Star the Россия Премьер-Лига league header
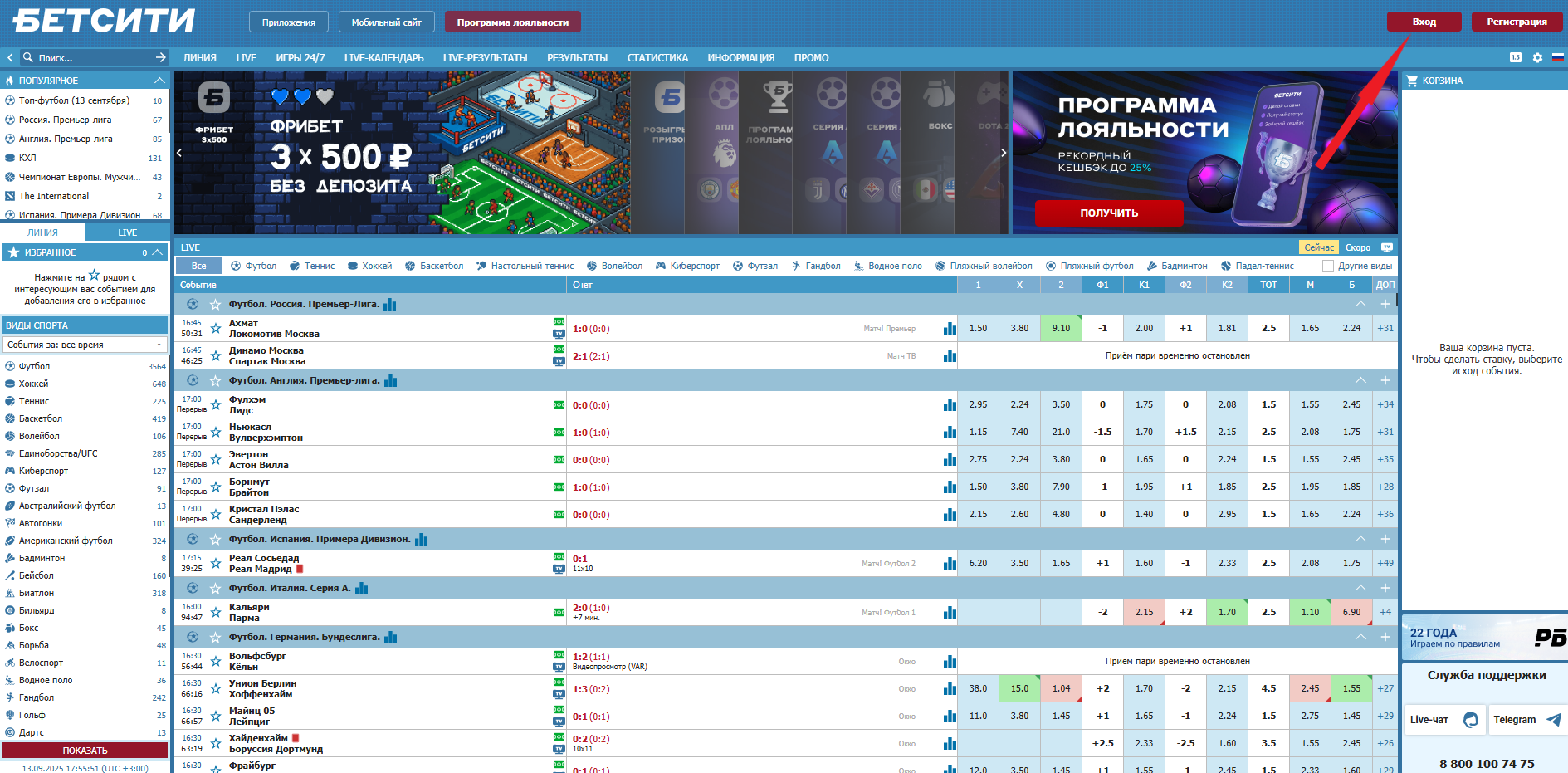1568x773 pixels. pyautogui.click(x=216, y=305)
